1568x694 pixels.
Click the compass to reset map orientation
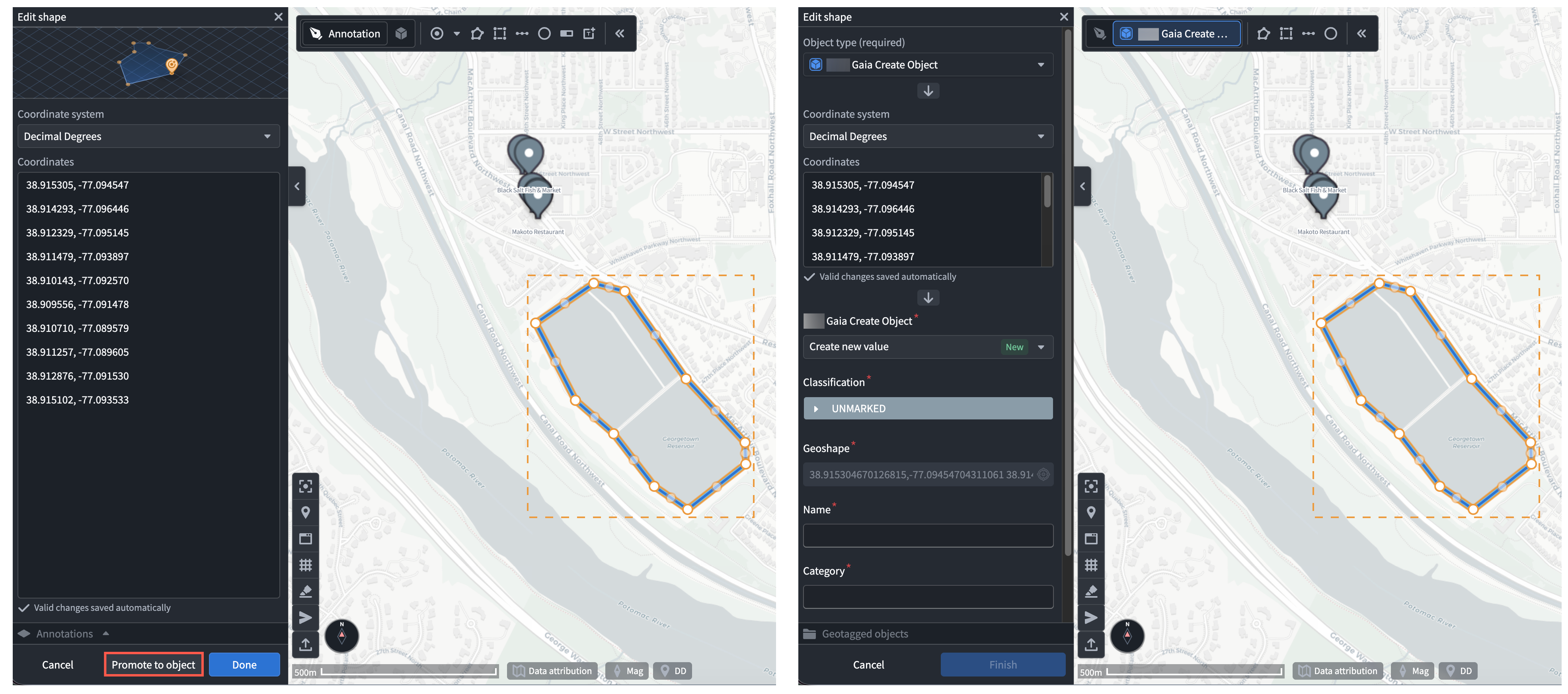point(341,636)
